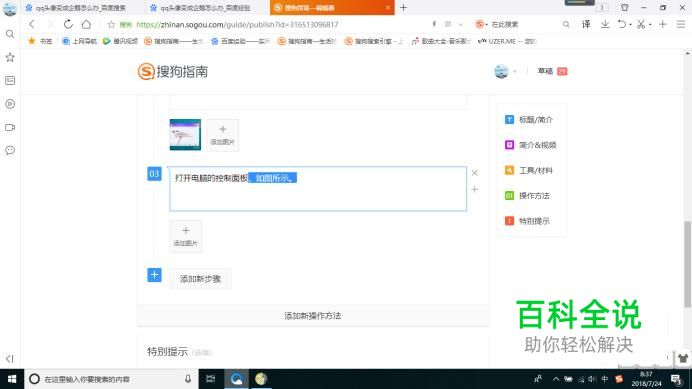This screenshot has width=692, height=389.
Task: Expand undo history dropdown arrow
Action: (x=630, y=25)
